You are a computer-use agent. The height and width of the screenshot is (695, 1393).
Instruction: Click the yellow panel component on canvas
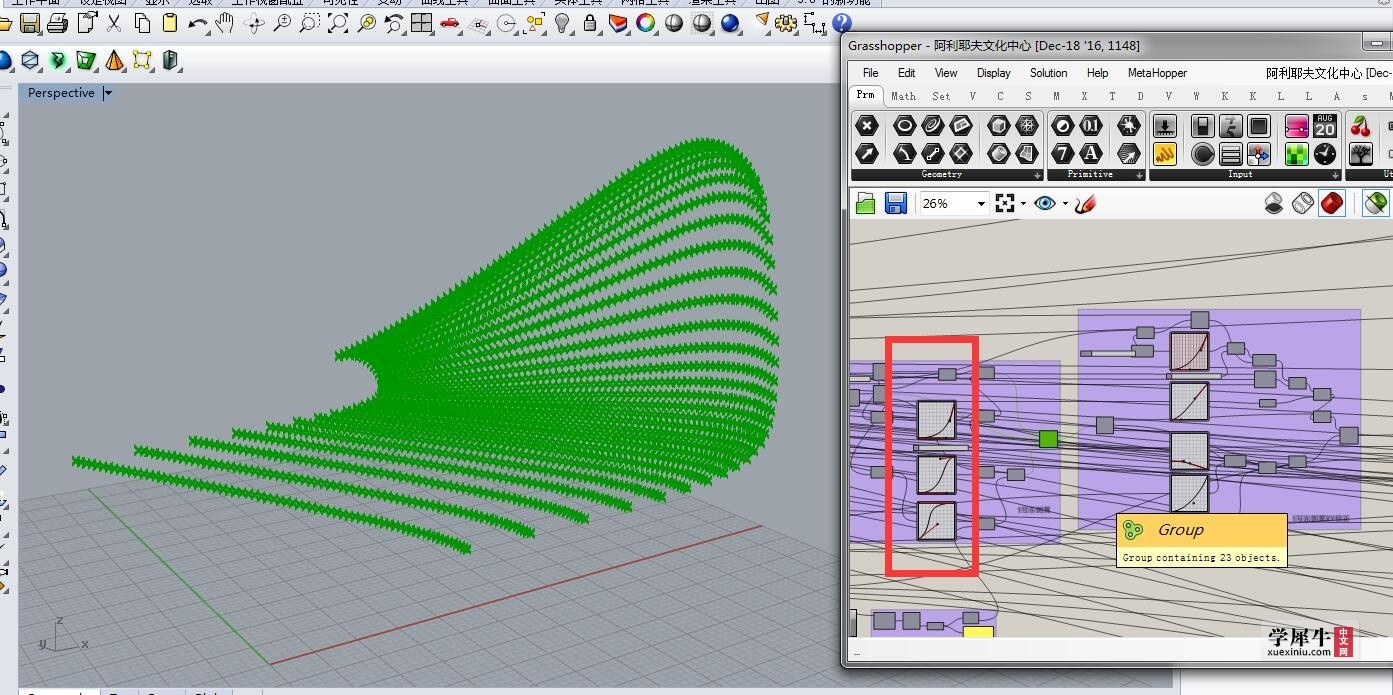point(978,631)
